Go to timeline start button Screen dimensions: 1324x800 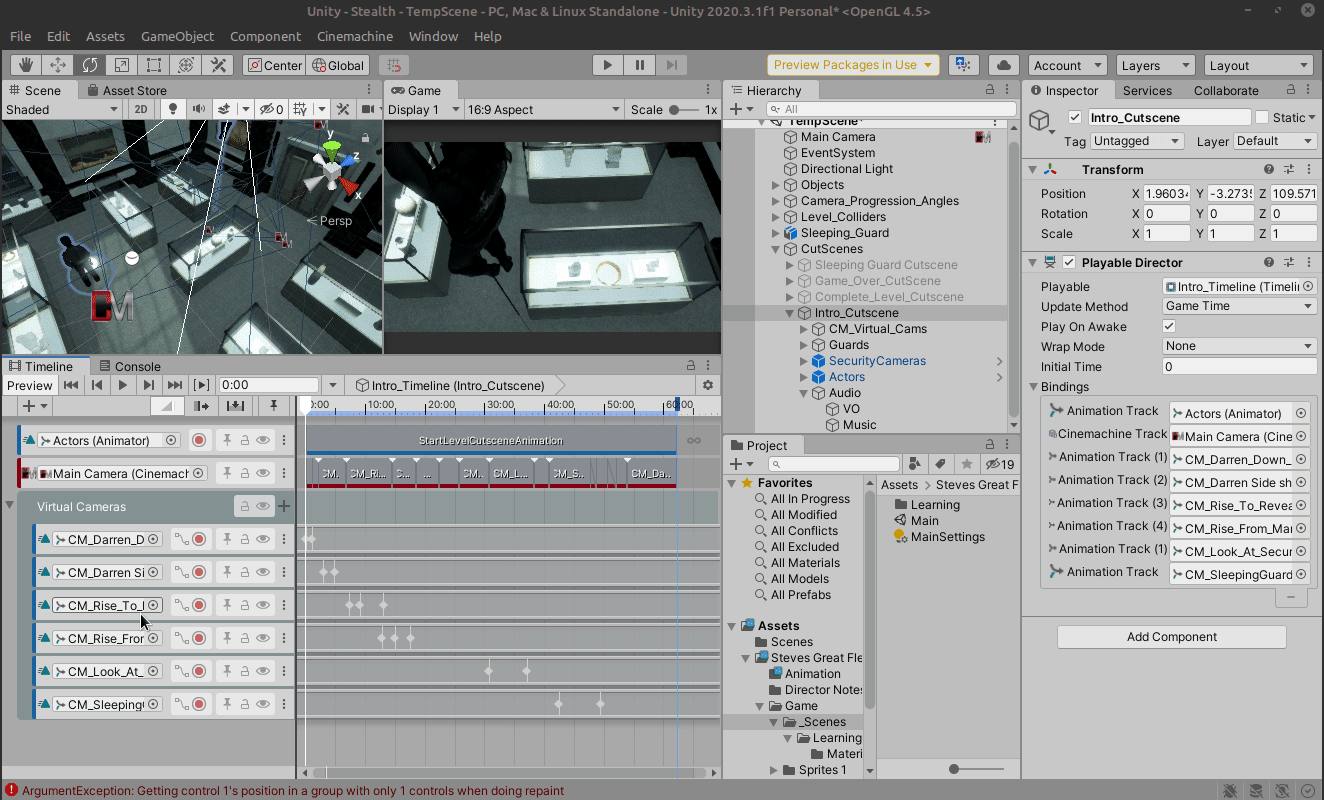71,385
